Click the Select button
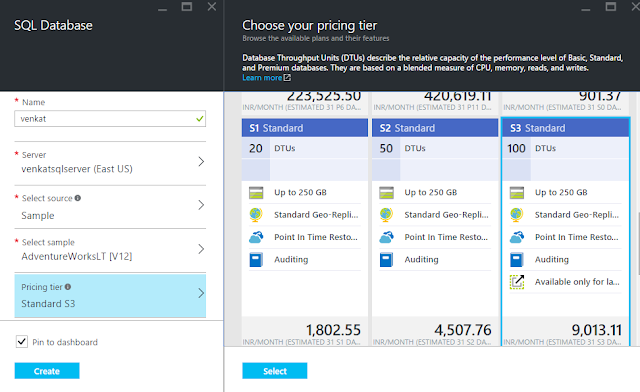 pos(275,371)
